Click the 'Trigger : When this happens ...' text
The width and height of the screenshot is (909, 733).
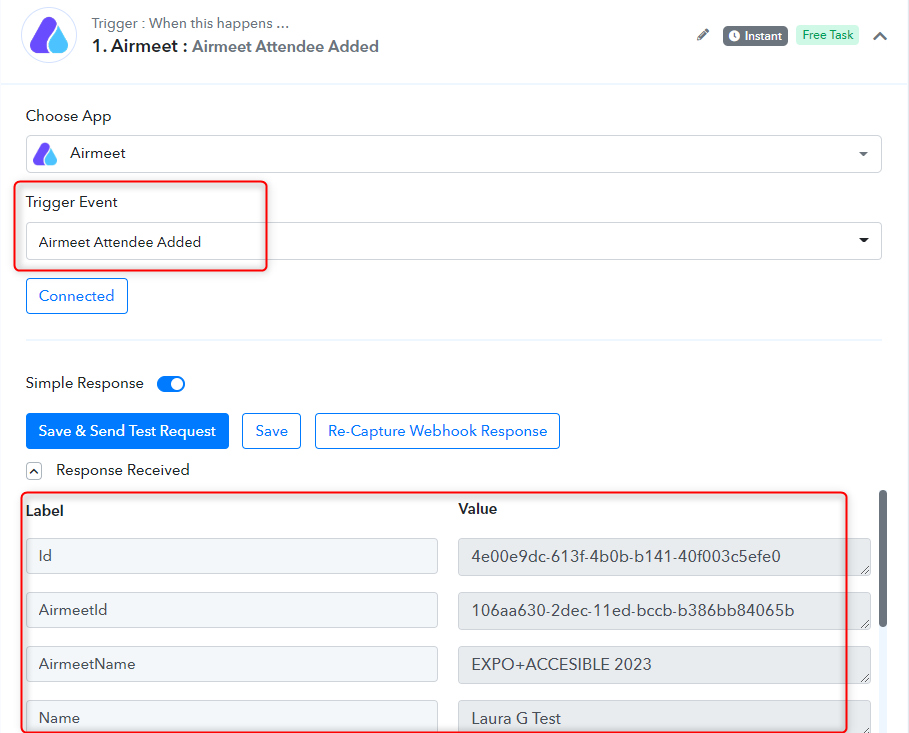point(190,23)
